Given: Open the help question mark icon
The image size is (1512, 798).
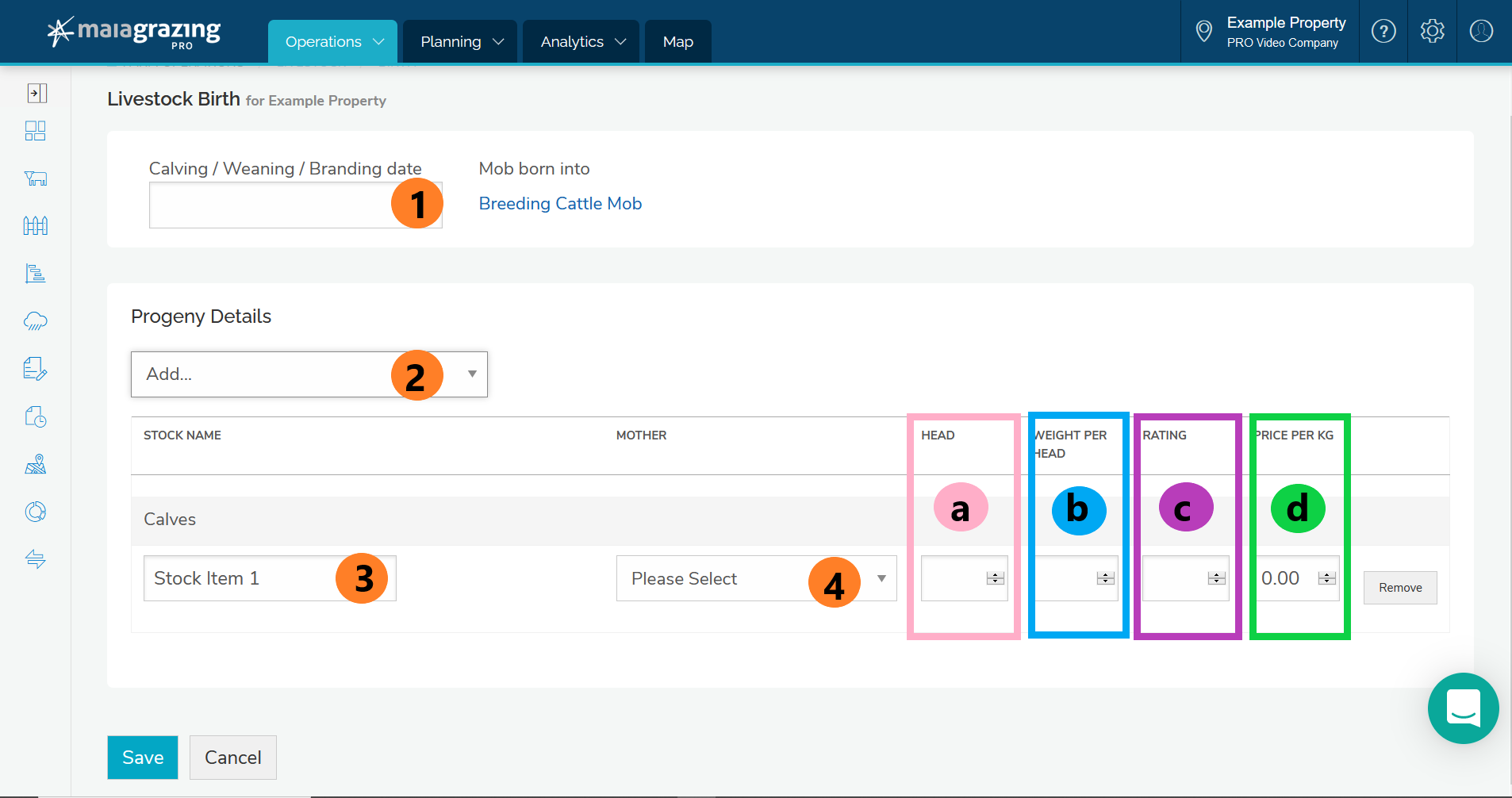Looking at the screenshot, I should (1383, 32).
